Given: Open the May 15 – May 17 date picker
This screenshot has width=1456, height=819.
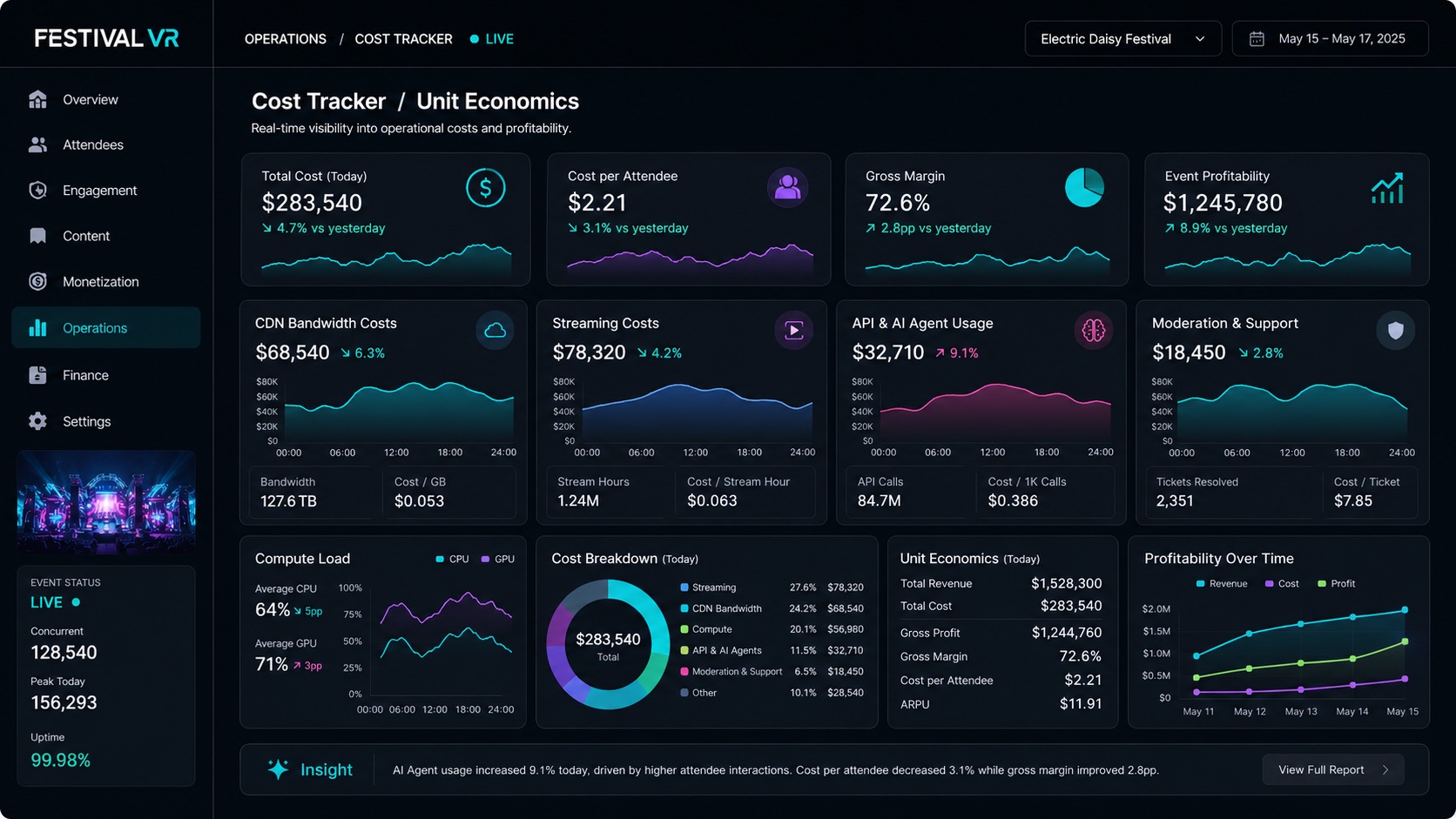Looking at the screenshot, I should 1330,39.
